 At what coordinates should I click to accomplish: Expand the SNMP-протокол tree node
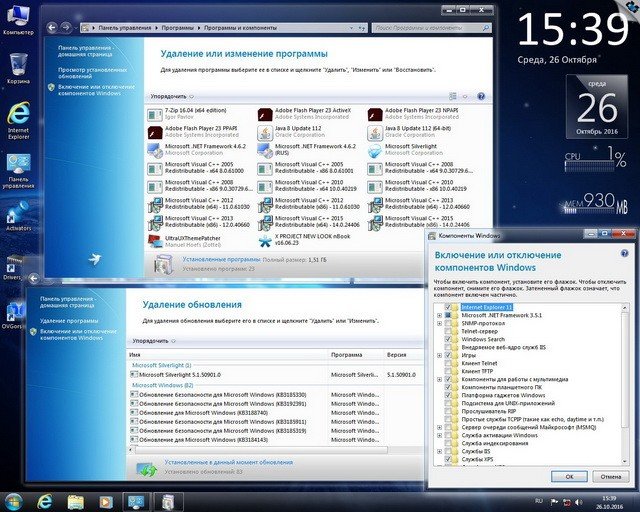(x=440, y=323)
